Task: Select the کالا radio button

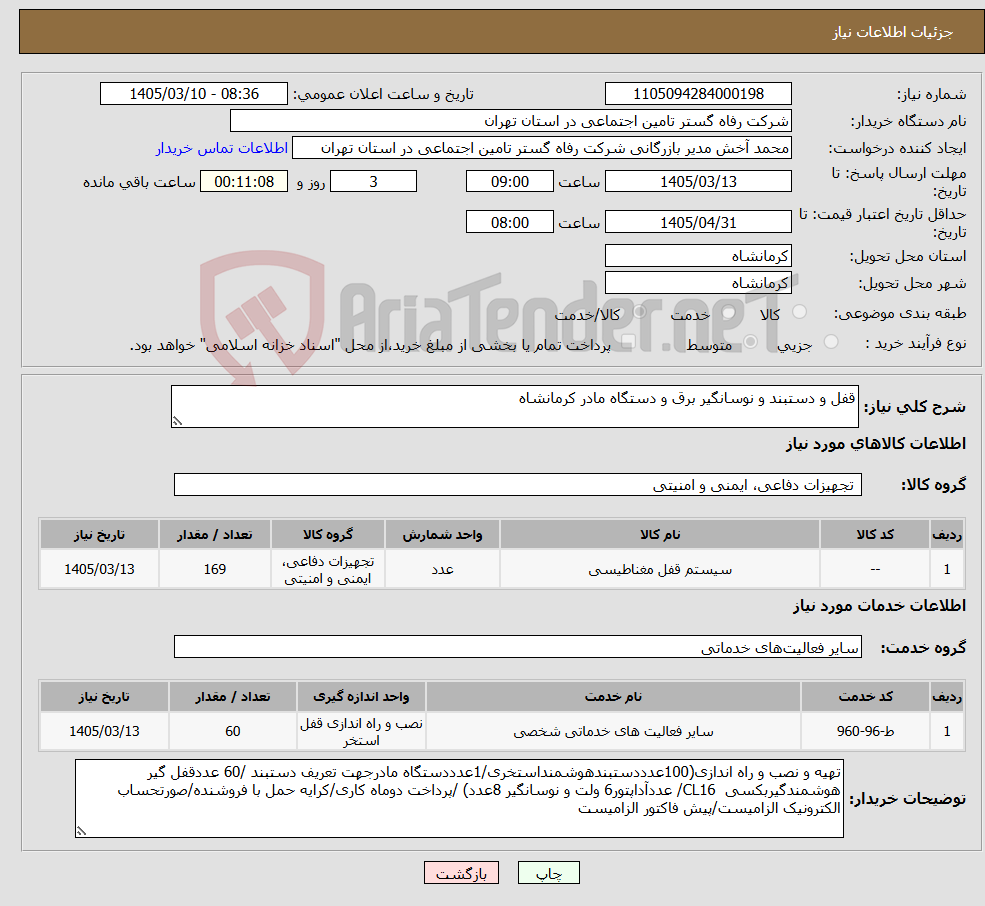Action: (x=800, y=312)
